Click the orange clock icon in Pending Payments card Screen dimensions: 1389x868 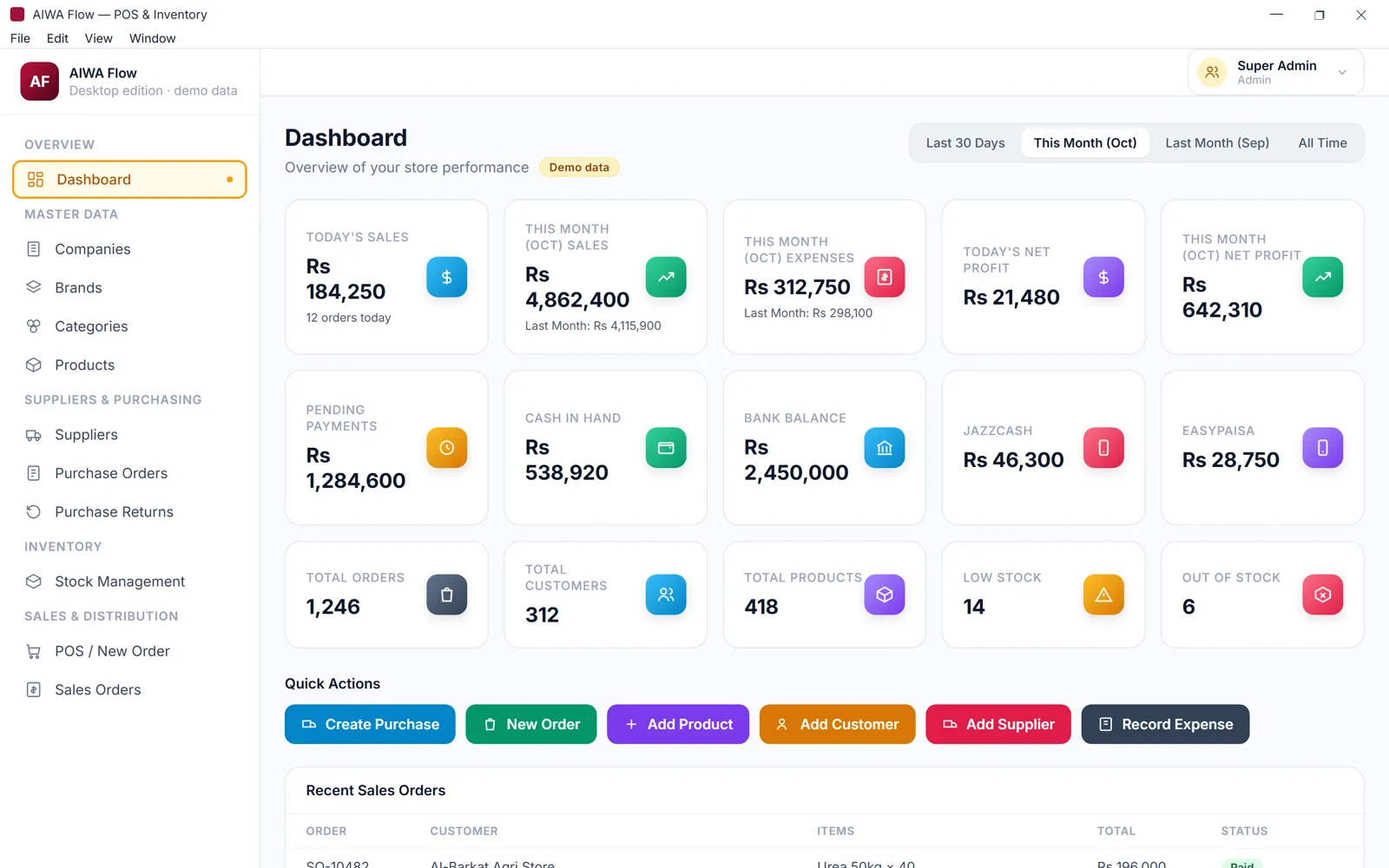point(446,448)
